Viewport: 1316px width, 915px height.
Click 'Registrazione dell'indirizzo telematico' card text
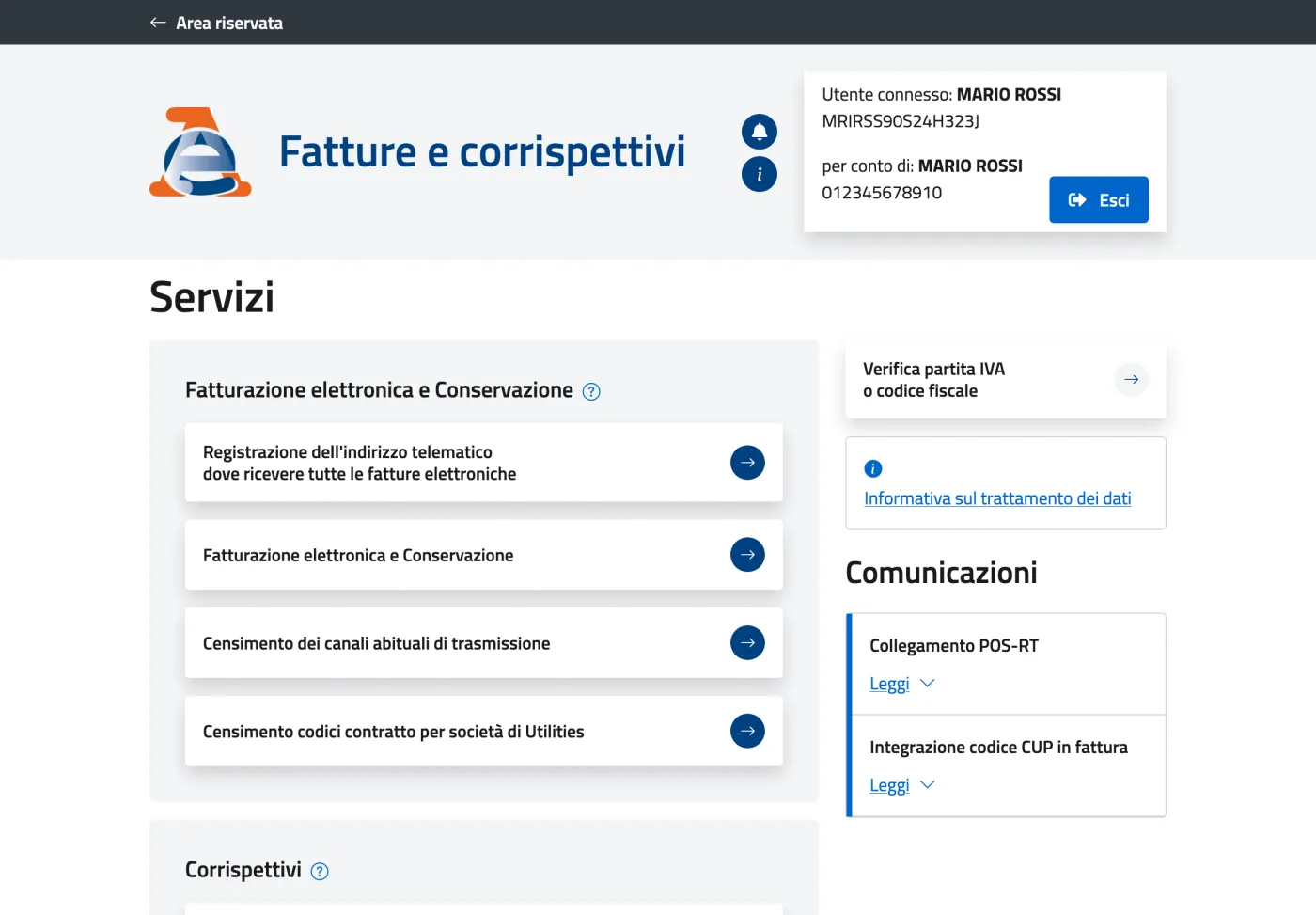coord(360,463)
